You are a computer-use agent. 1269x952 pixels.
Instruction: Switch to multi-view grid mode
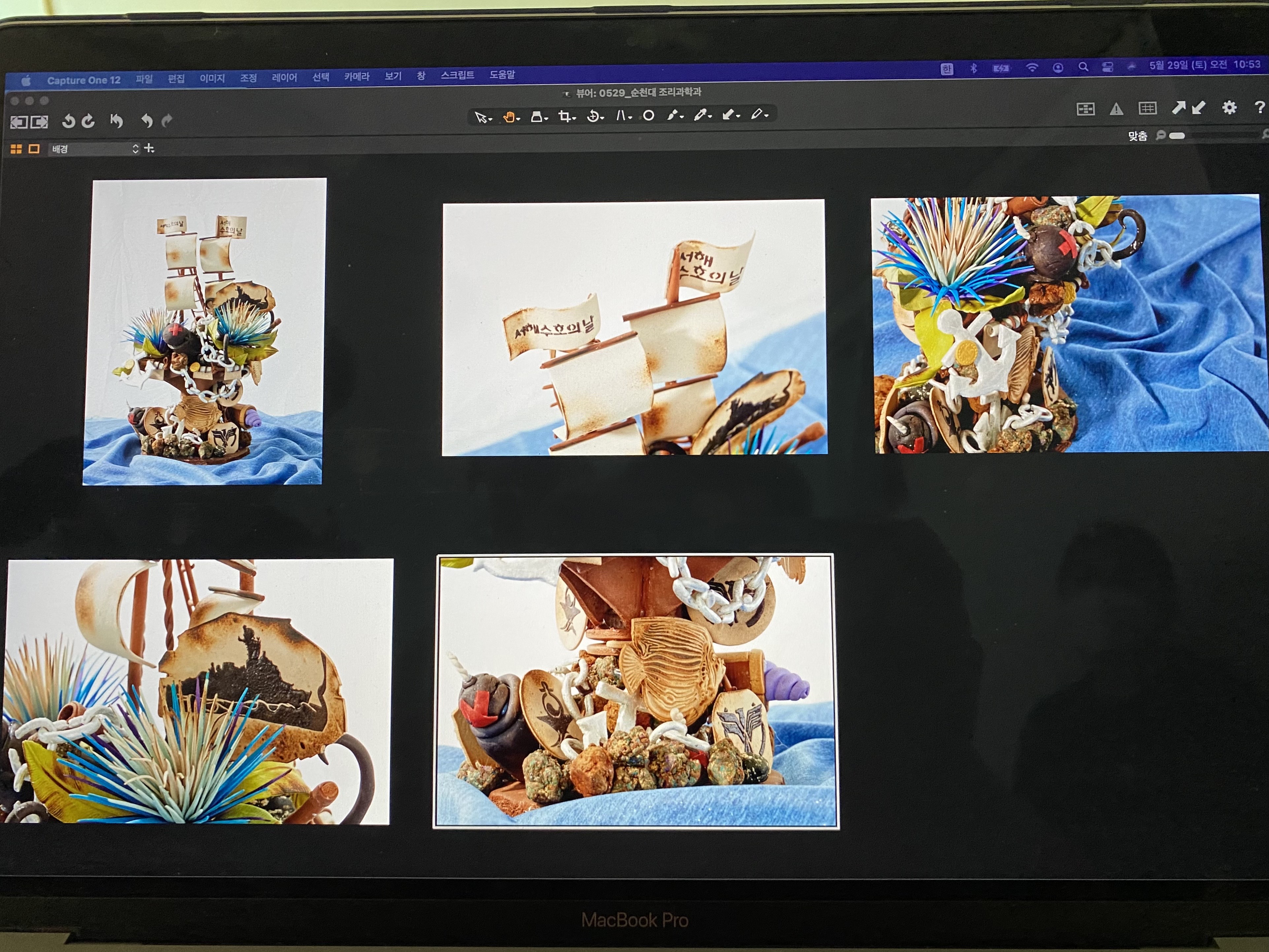coord(16,149)
